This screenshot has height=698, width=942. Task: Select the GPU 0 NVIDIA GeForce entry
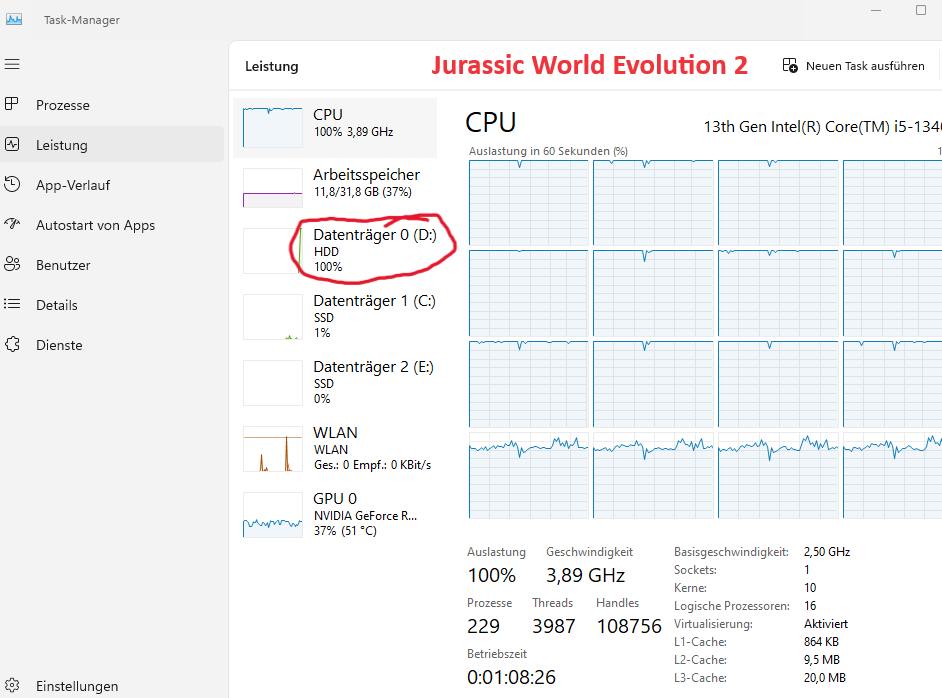tap(335, 515)
